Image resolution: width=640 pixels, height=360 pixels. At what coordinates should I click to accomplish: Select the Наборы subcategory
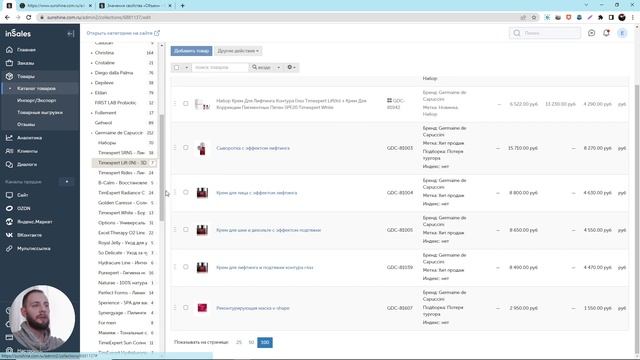coord(107,143)
